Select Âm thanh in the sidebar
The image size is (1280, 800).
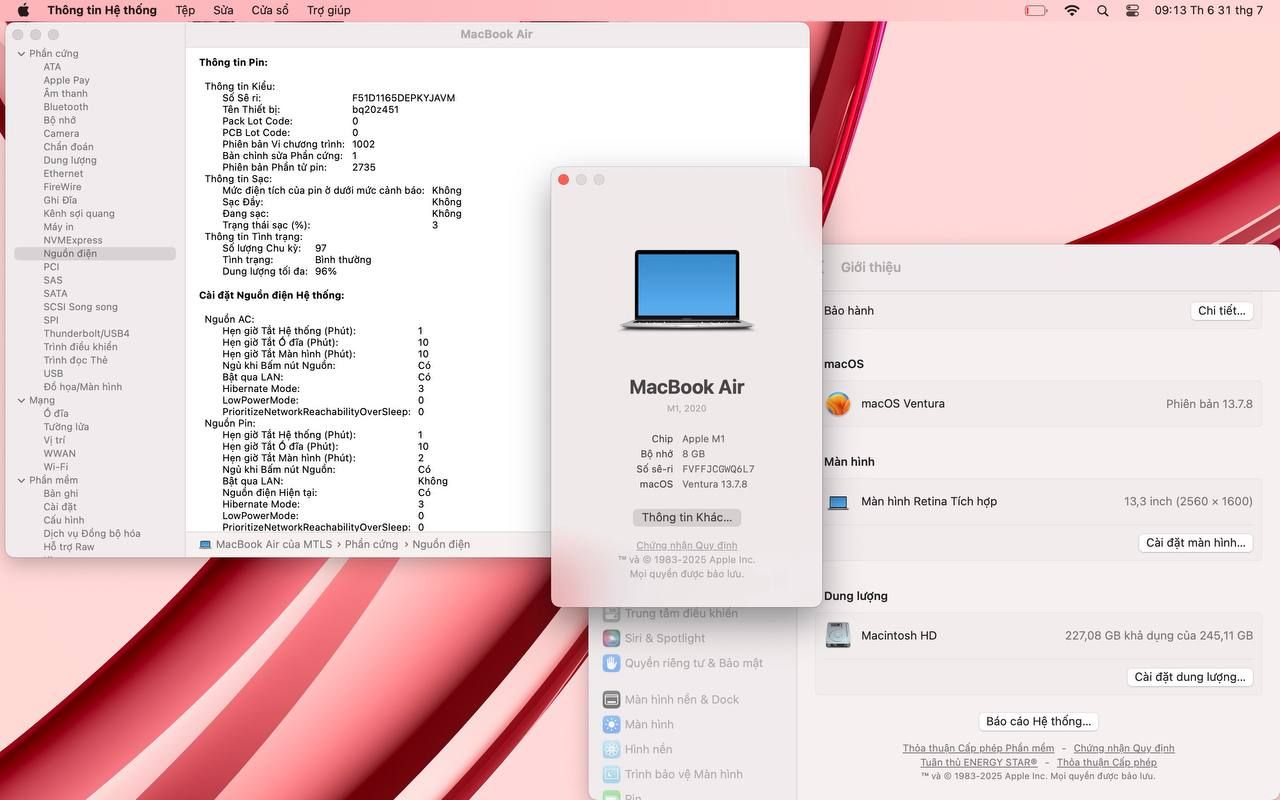[x=65, y=94]
